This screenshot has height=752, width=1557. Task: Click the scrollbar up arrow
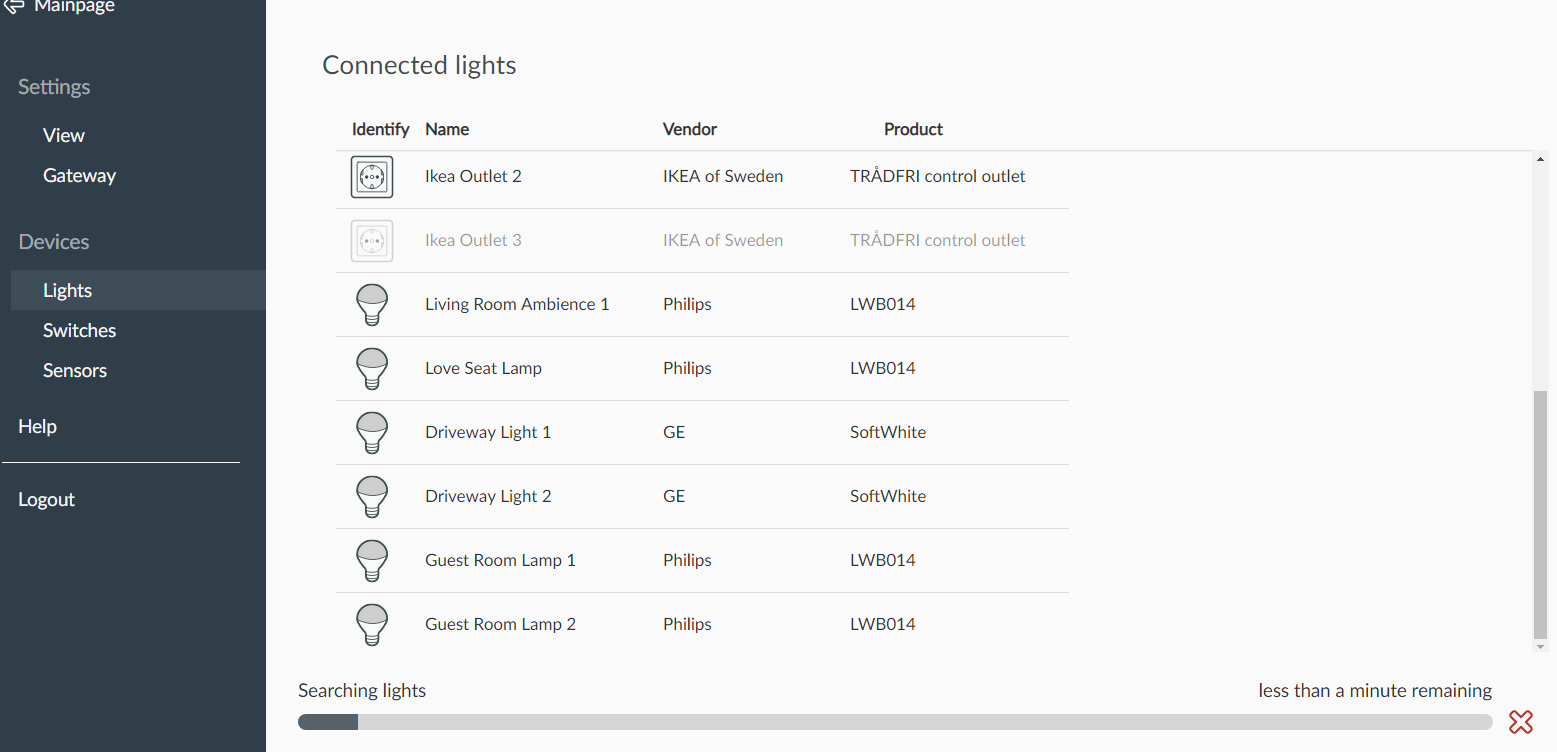[1540, 159]
